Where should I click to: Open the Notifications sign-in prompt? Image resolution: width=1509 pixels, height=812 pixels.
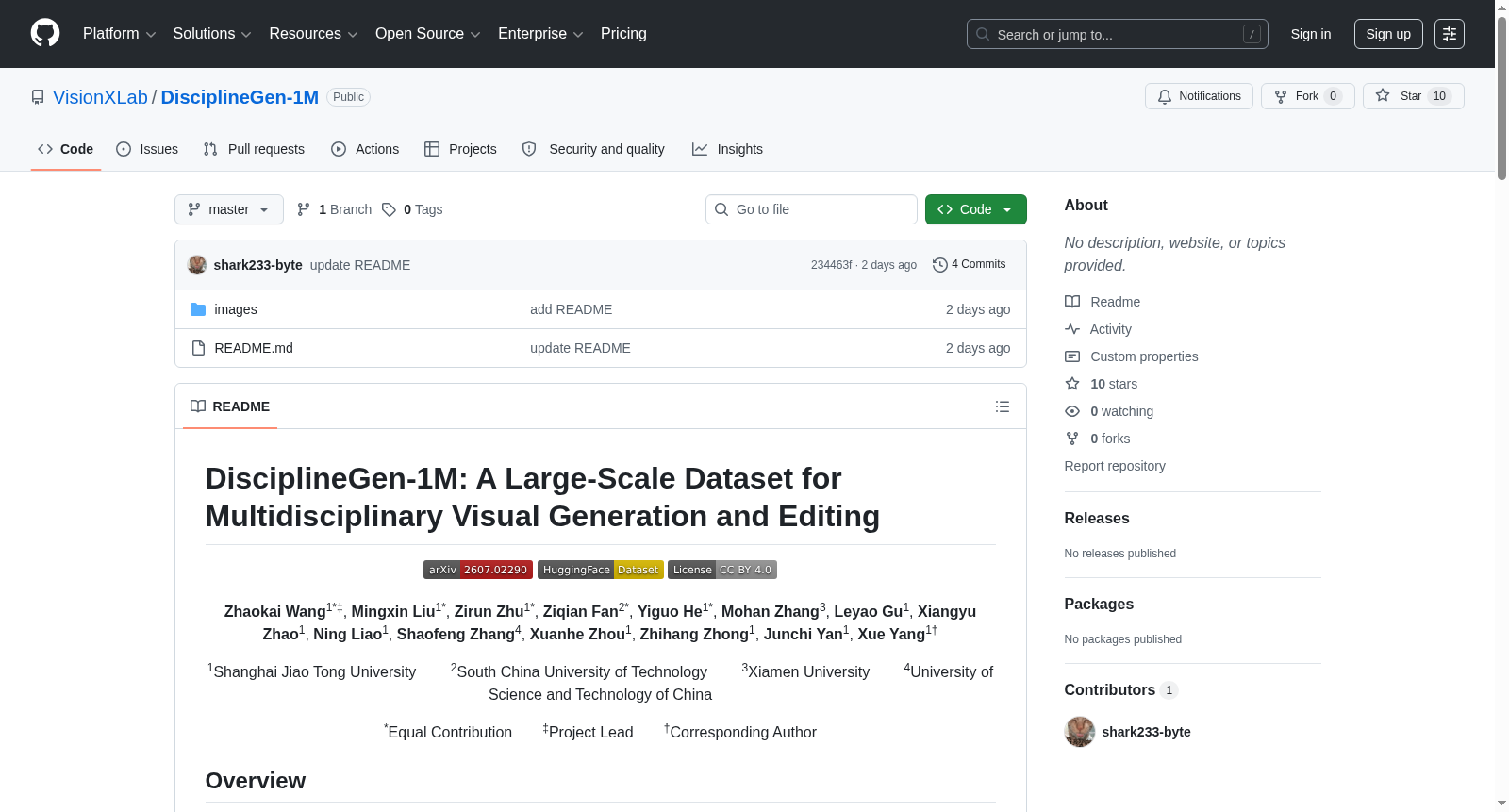1199,96
